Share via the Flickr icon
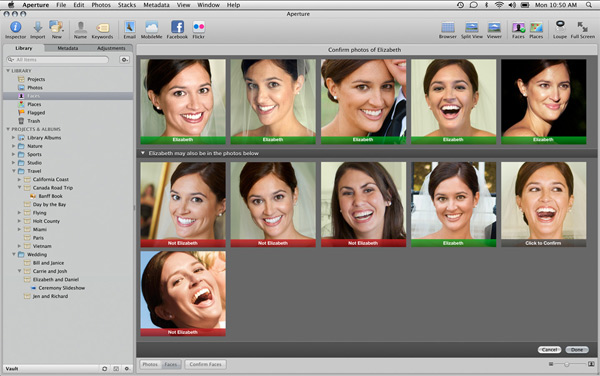The width and height of the screenshot is (600, 376). tap(199, 27)
